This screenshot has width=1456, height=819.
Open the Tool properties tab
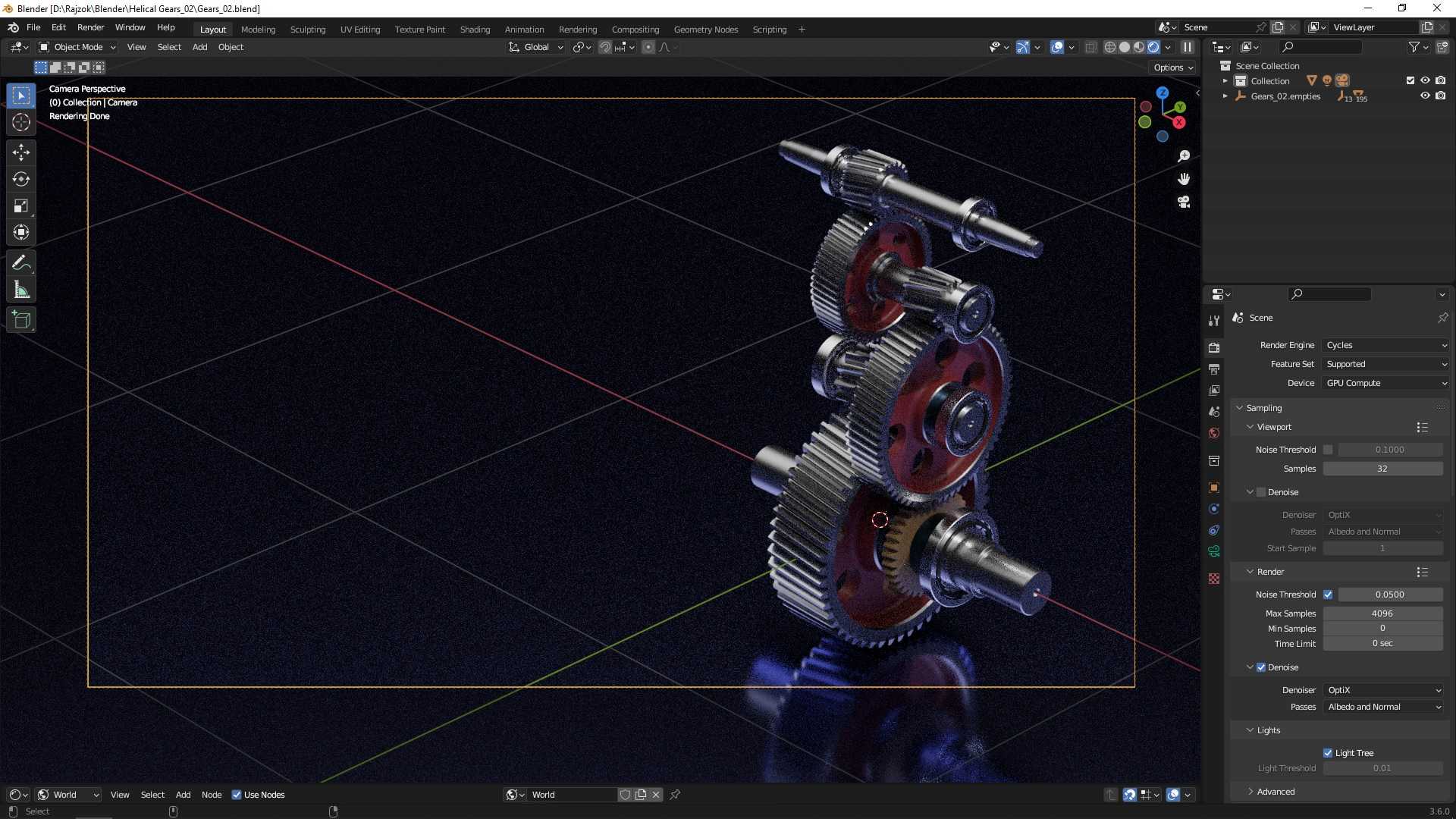tap(1214, 321)
